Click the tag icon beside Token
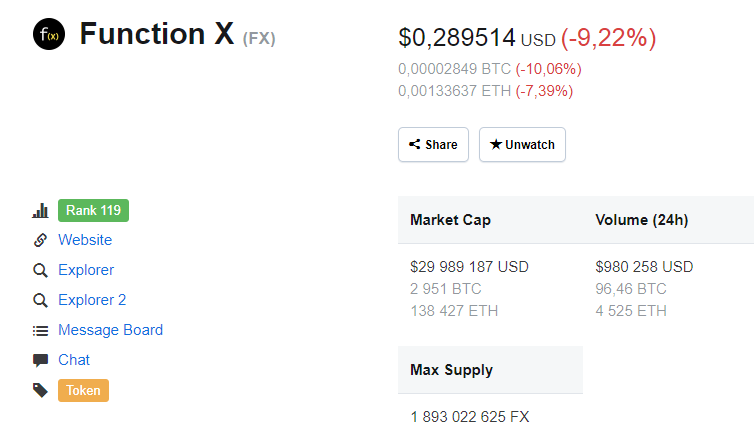The width and height of the screenshot is (754, 435). click(41, 390)
